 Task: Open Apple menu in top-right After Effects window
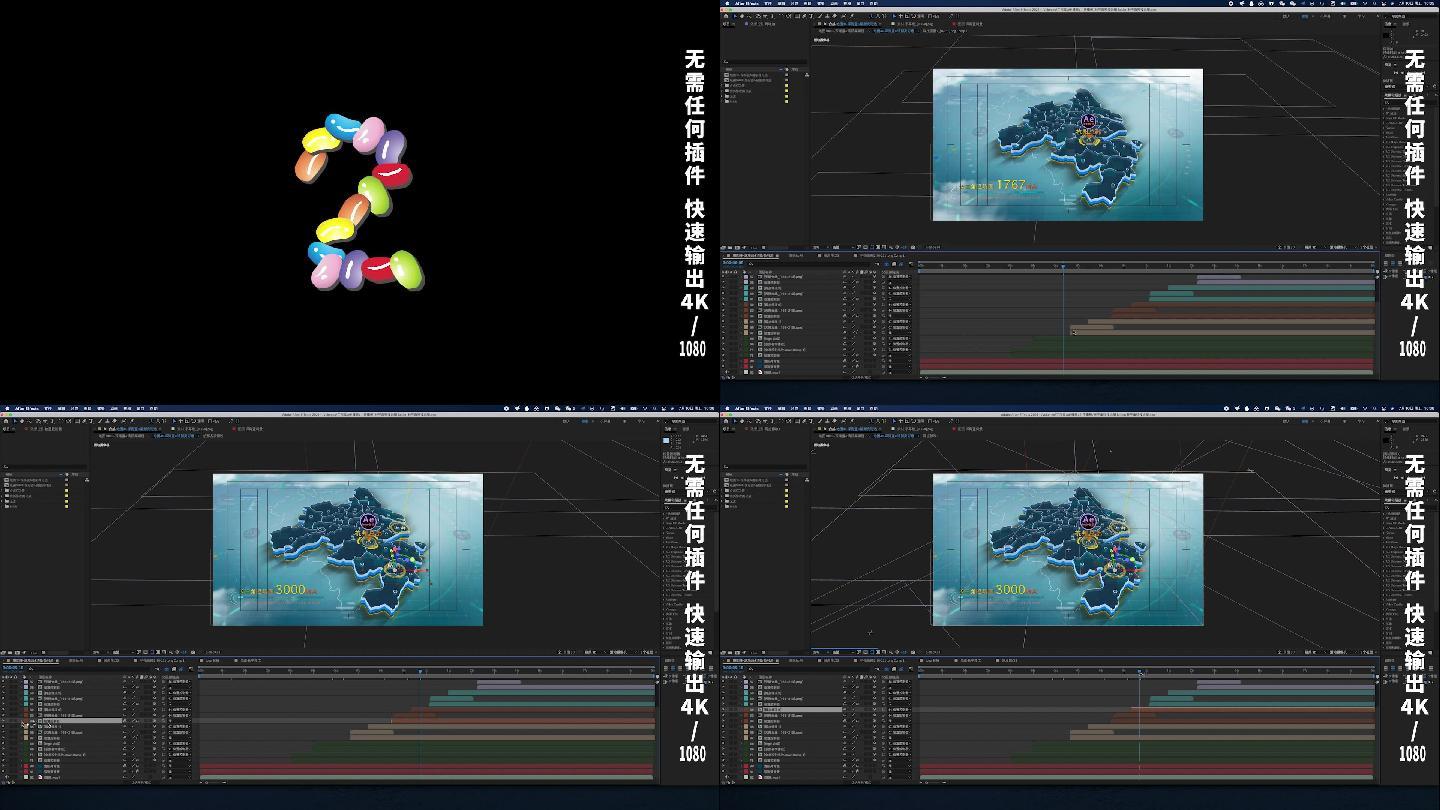point(727,3)
